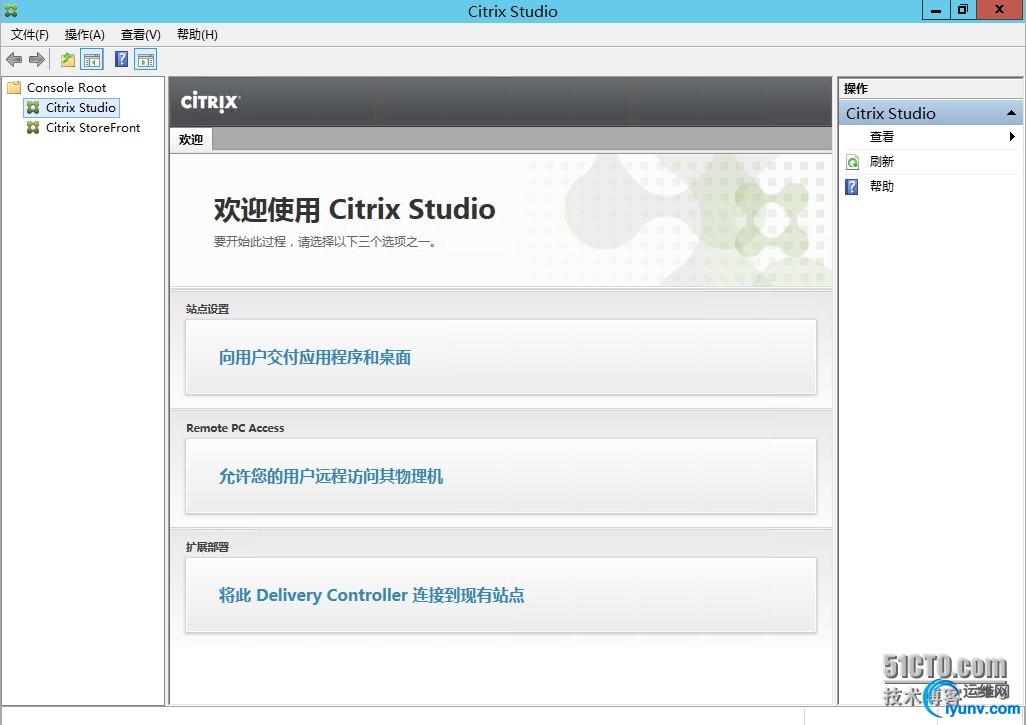Click 允许您的用户远程访问其物理机 link
1026x725 pixels.
pos(331,476)
